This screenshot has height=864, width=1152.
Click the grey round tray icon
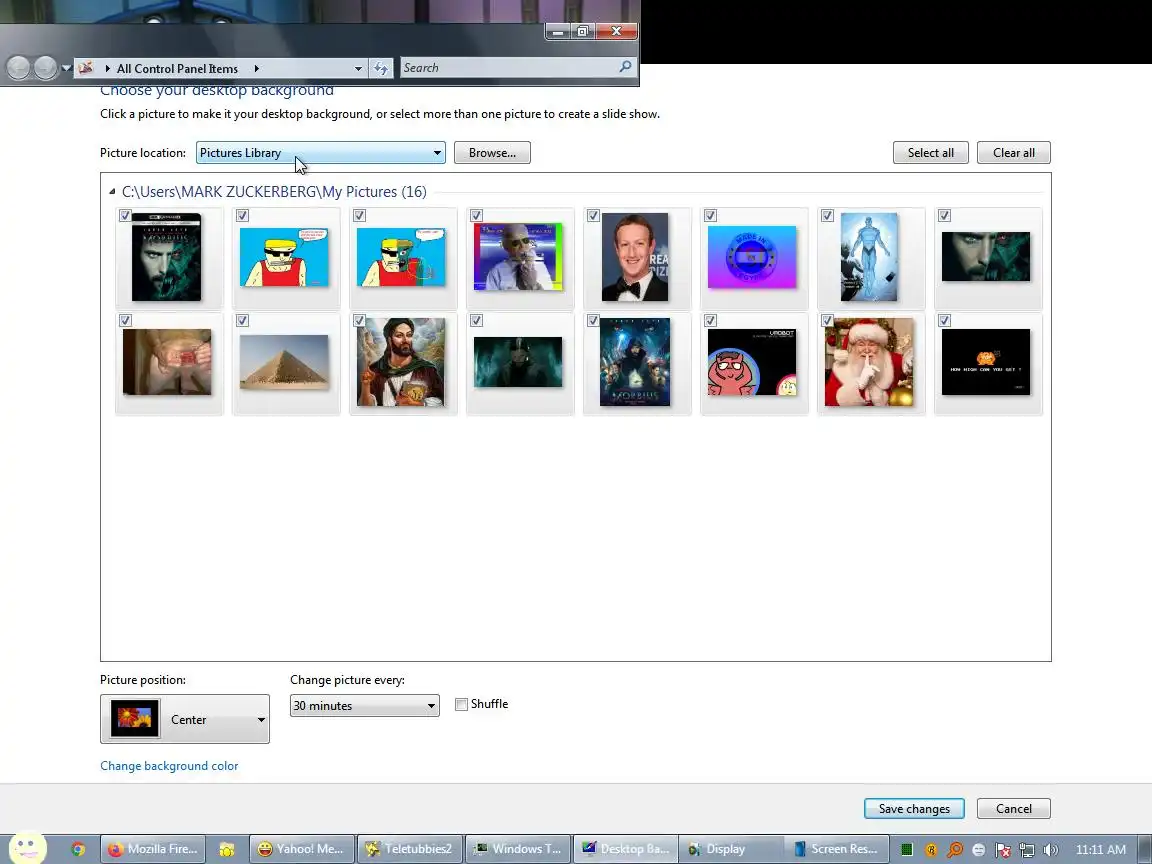tap(979, 850)
